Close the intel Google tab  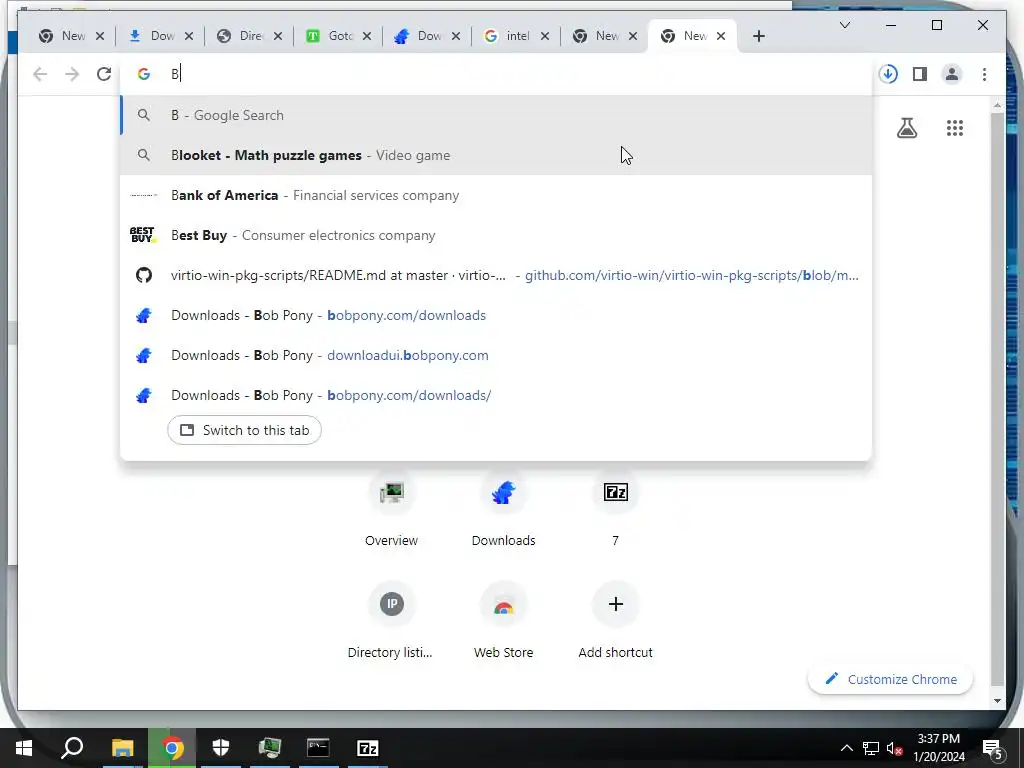[545, 36]
